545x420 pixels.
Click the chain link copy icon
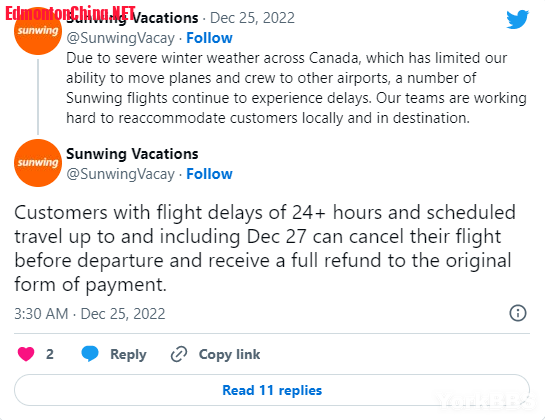179,354
